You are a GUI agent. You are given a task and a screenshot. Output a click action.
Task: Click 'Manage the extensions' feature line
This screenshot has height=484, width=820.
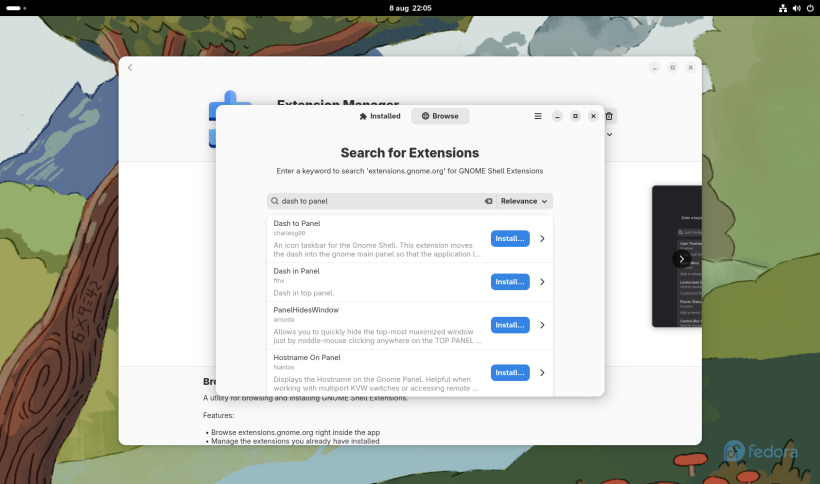click(295, 441)
